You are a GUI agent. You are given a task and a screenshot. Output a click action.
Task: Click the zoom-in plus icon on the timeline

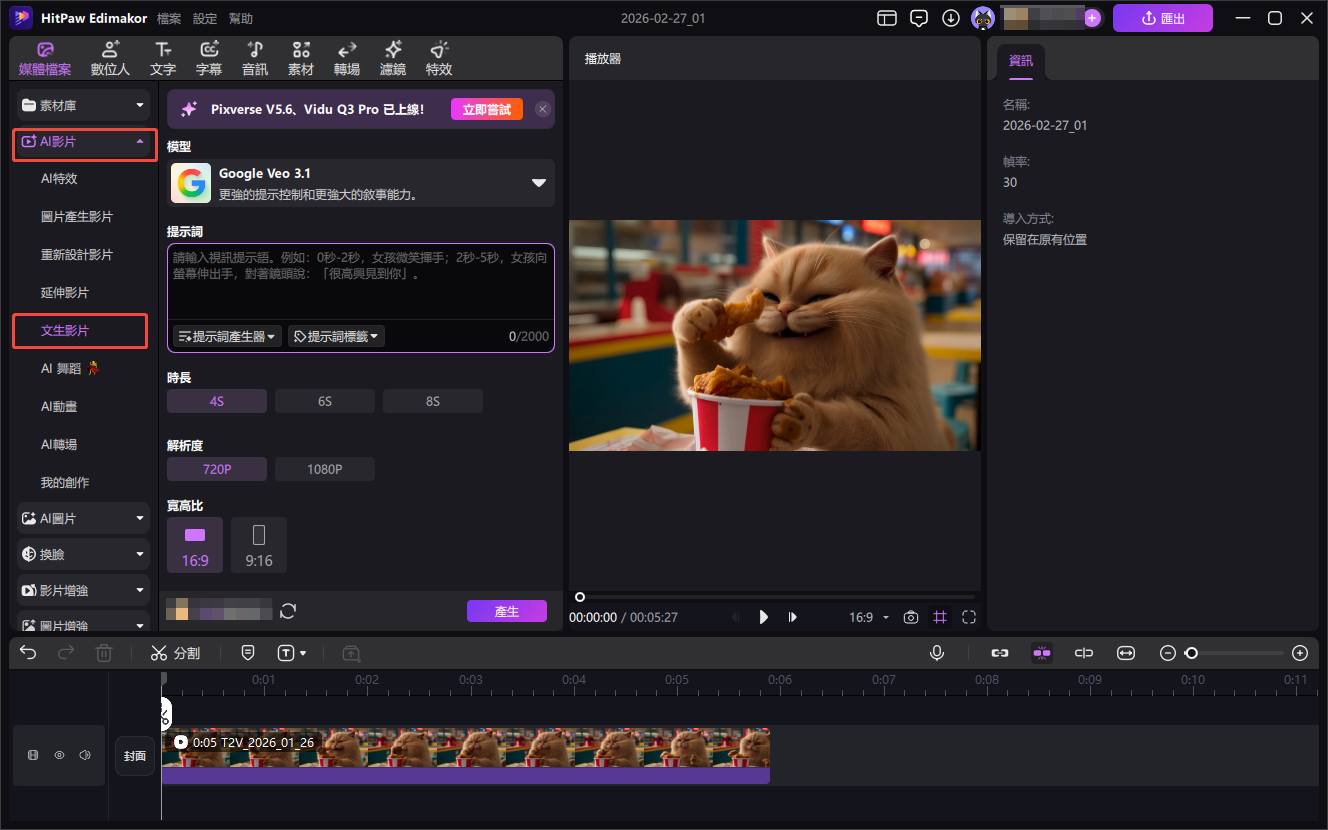[x=1299, y=653]
